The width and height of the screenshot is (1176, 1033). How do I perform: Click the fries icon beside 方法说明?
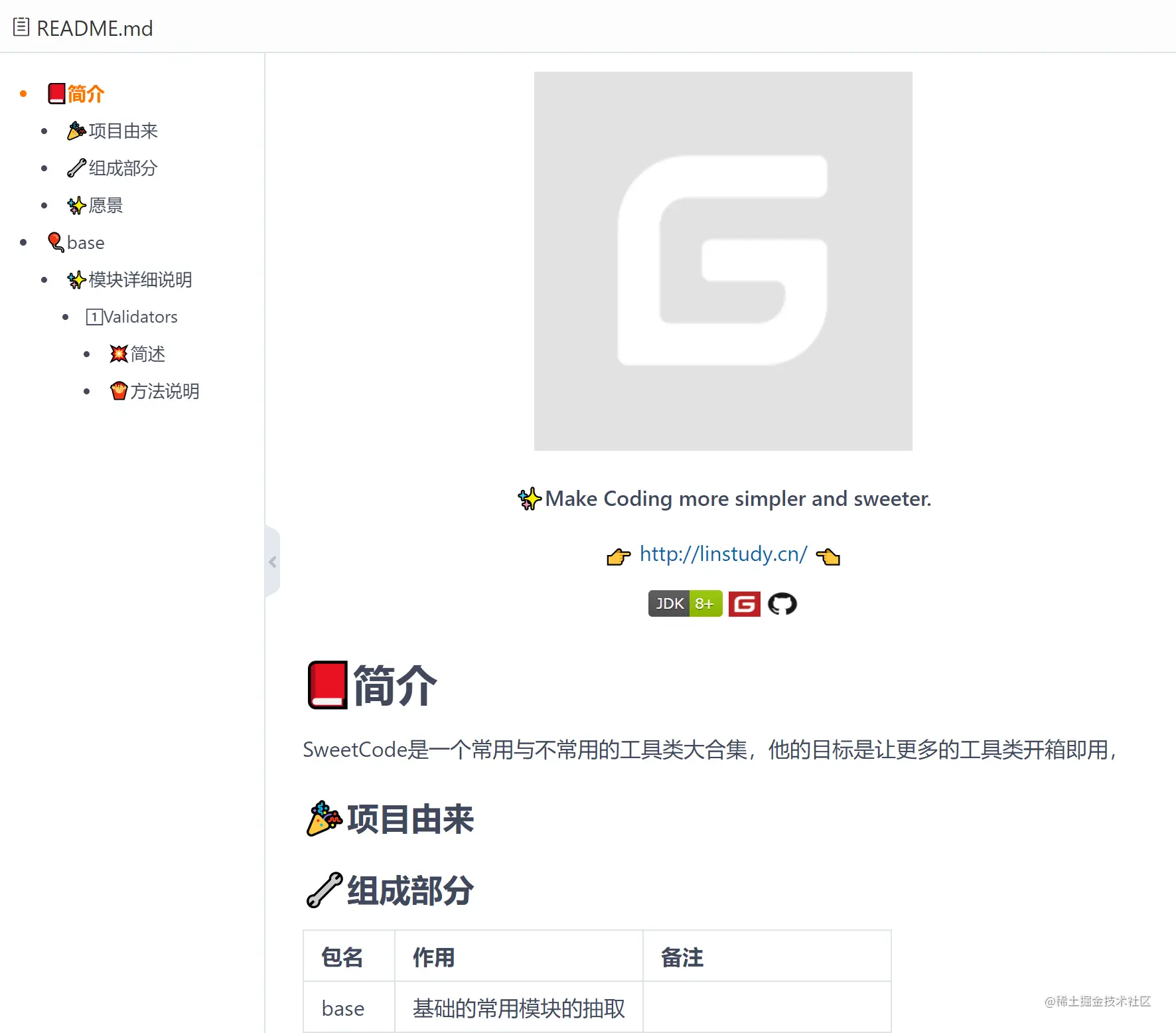[118, 391]
